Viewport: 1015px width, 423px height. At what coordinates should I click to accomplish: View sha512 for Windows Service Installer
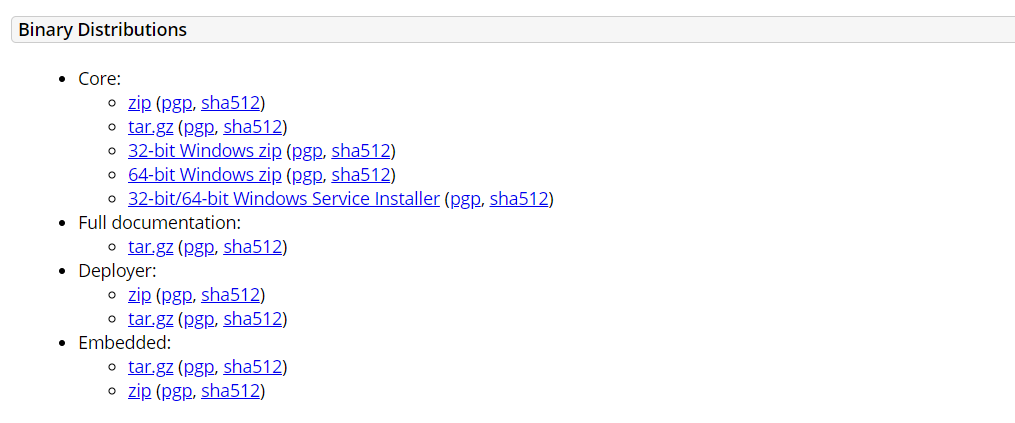(519, 199)
